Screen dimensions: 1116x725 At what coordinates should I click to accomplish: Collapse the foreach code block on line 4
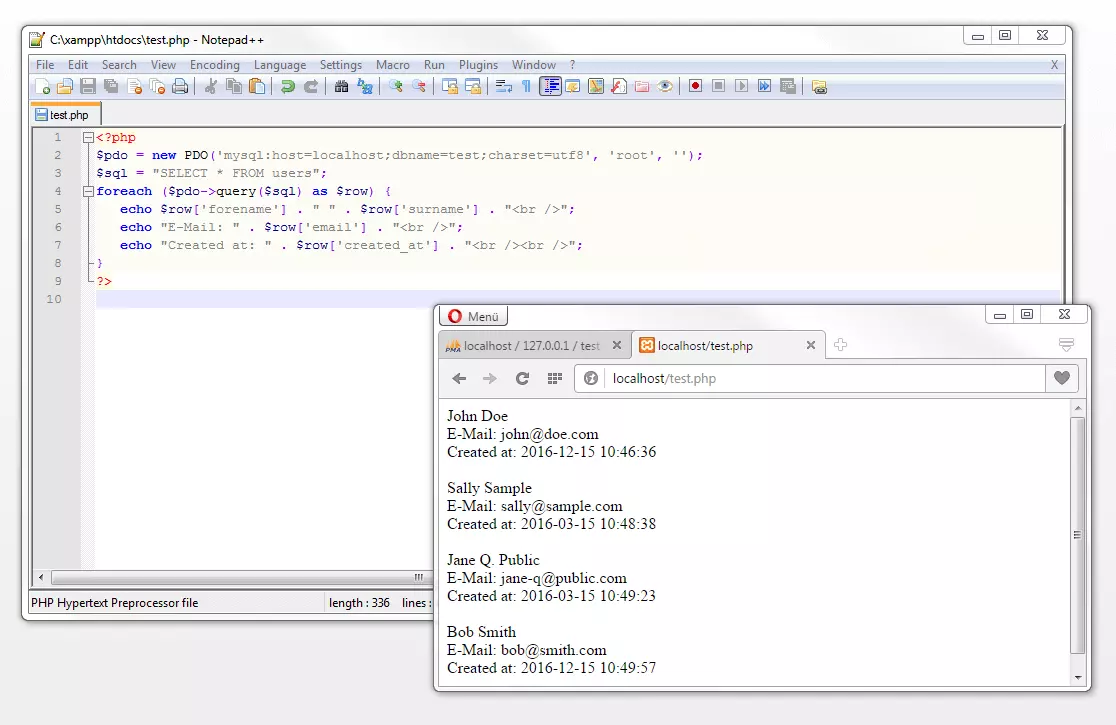tap(90, 191)
